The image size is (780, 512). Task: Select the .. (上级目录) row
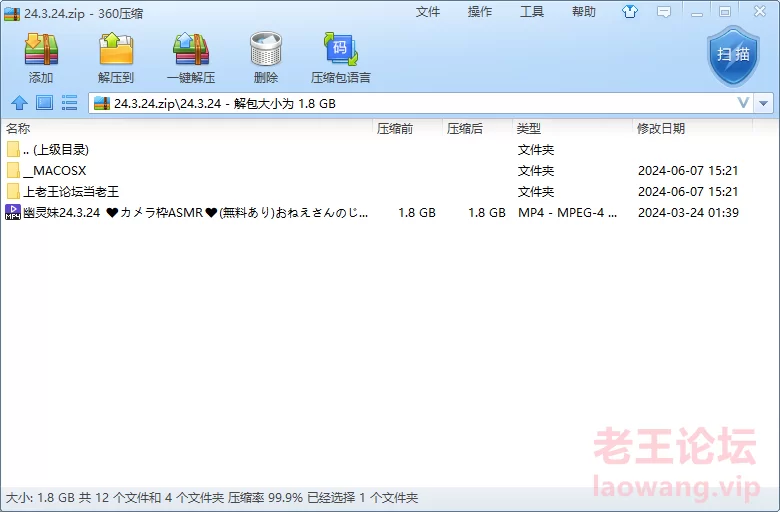click(377, 150)
